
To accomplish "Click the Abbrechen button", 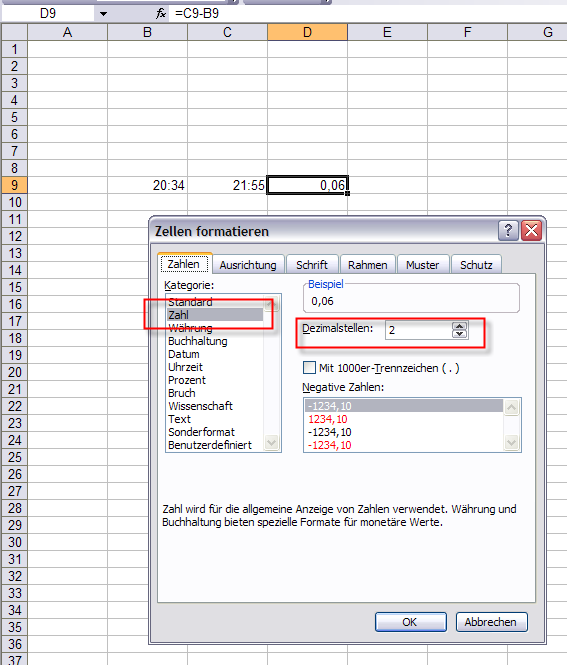I will 491,622.
